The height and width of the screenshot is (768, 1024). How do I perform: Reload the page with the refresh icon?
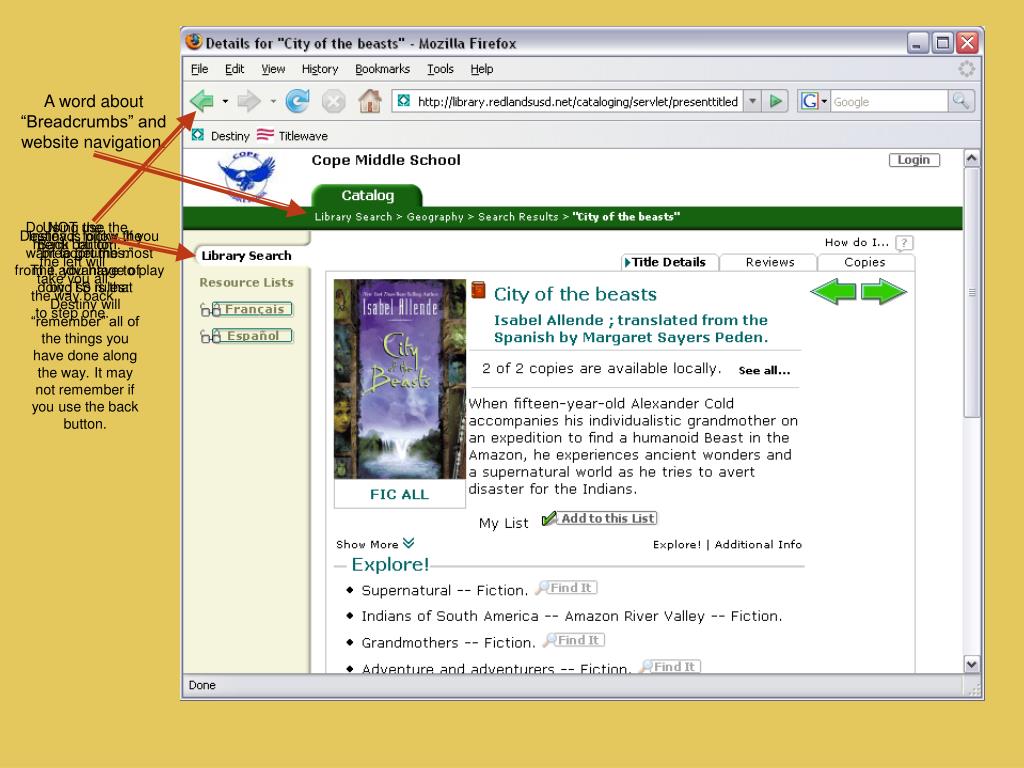pyautogui.click(x=297, y=101)
